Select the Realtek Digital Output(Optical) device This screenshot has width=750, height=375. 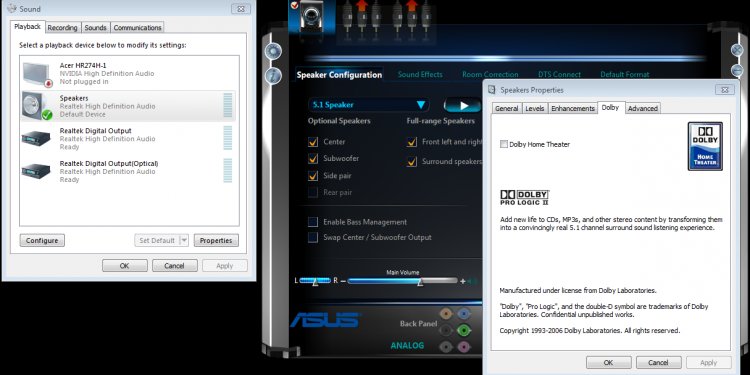point(129,171)
